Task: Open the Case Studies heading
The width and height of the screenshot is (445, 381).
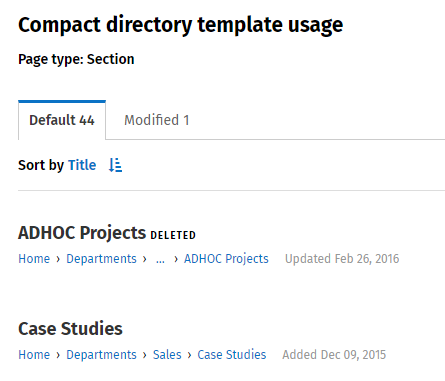Action: coord(70,328)
